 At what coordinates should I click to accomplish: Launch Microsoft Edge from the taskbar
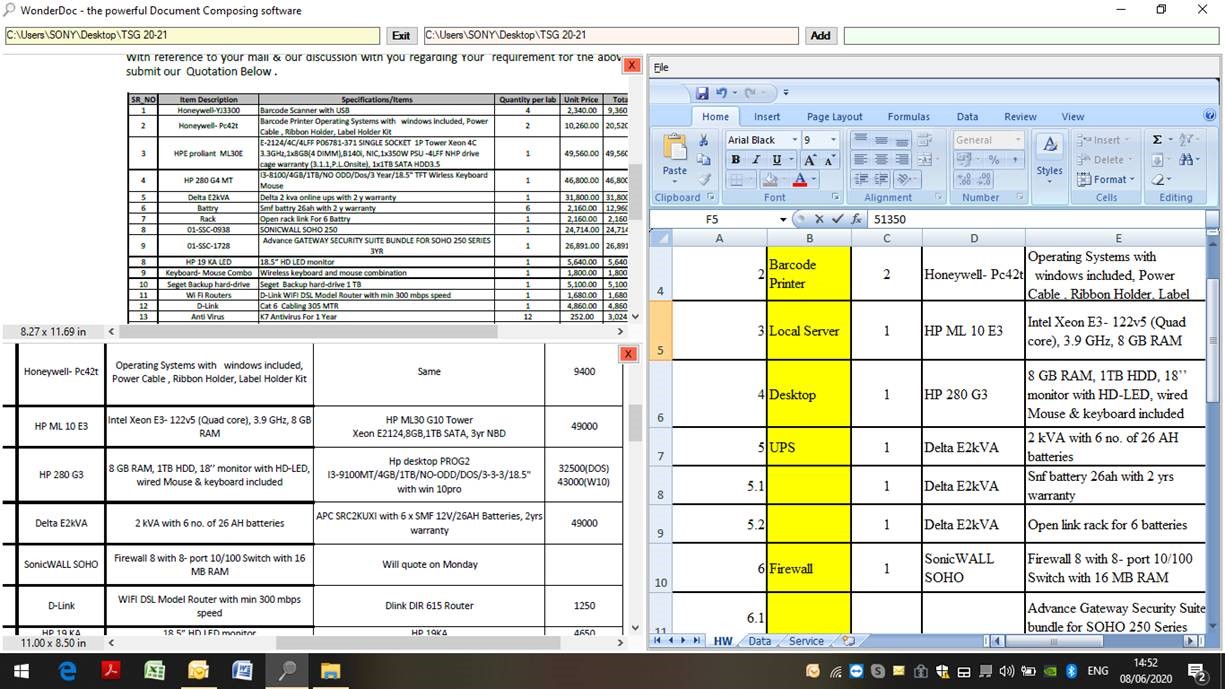(67, 671)
